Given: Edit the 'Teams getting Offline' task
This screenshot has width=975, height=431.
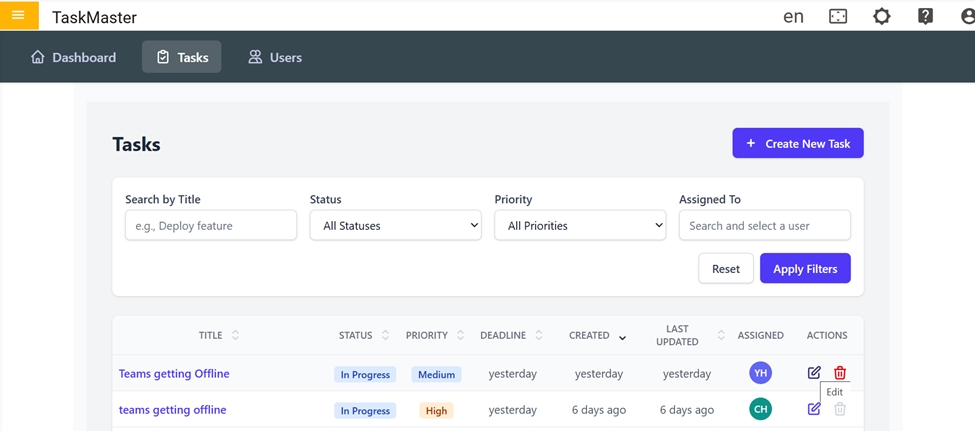Looking at the screenshot, I should (814, 373).
